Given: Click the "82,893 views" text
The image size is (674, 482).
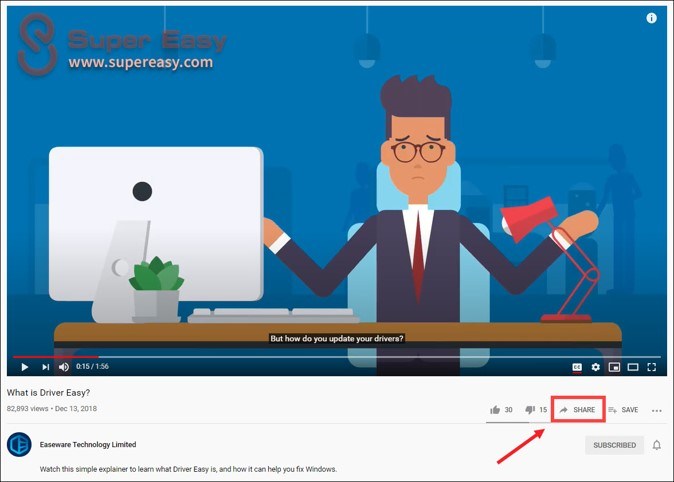Looking at the screenshot, I should tap(27, 408).
